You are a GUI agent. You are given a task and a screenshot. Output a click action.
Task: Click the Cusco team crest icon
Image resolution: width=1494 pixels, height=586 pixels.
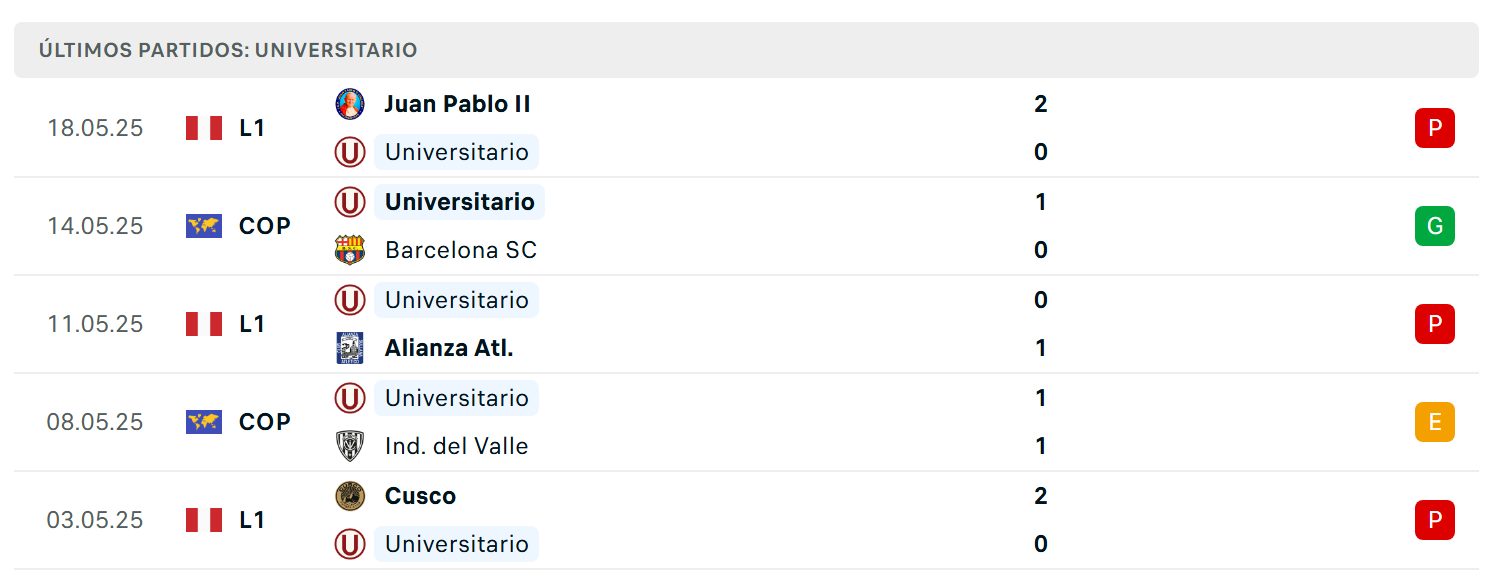click(350, 496)
